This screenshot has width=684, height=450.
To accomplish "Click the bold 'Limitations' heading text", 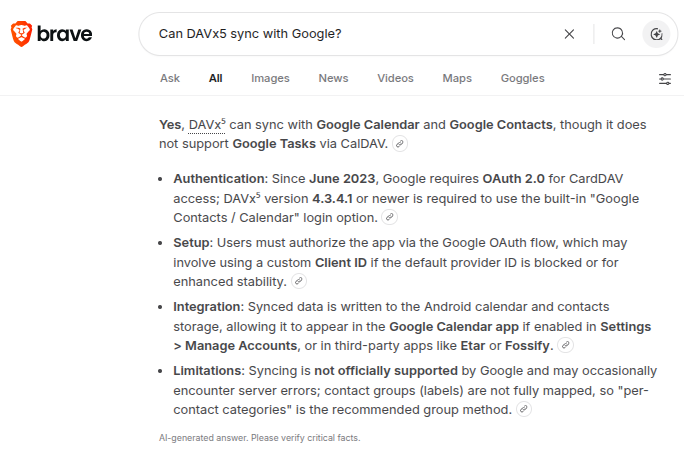I will 207,371.
